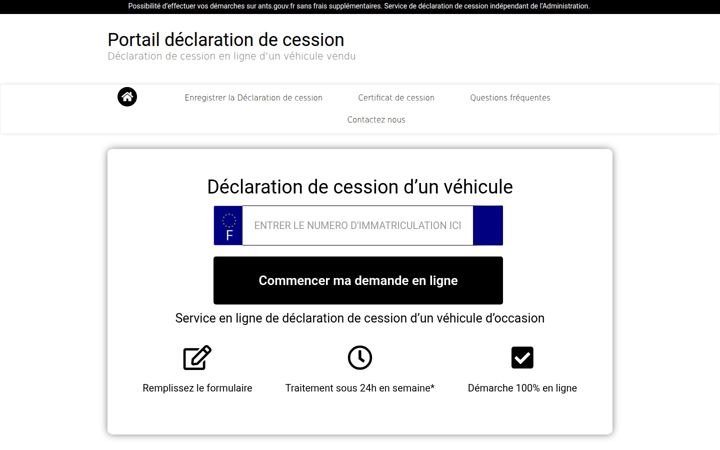Click the Traitement sous 24h en semaine label

pyautogui.click(x=360, y=388)
